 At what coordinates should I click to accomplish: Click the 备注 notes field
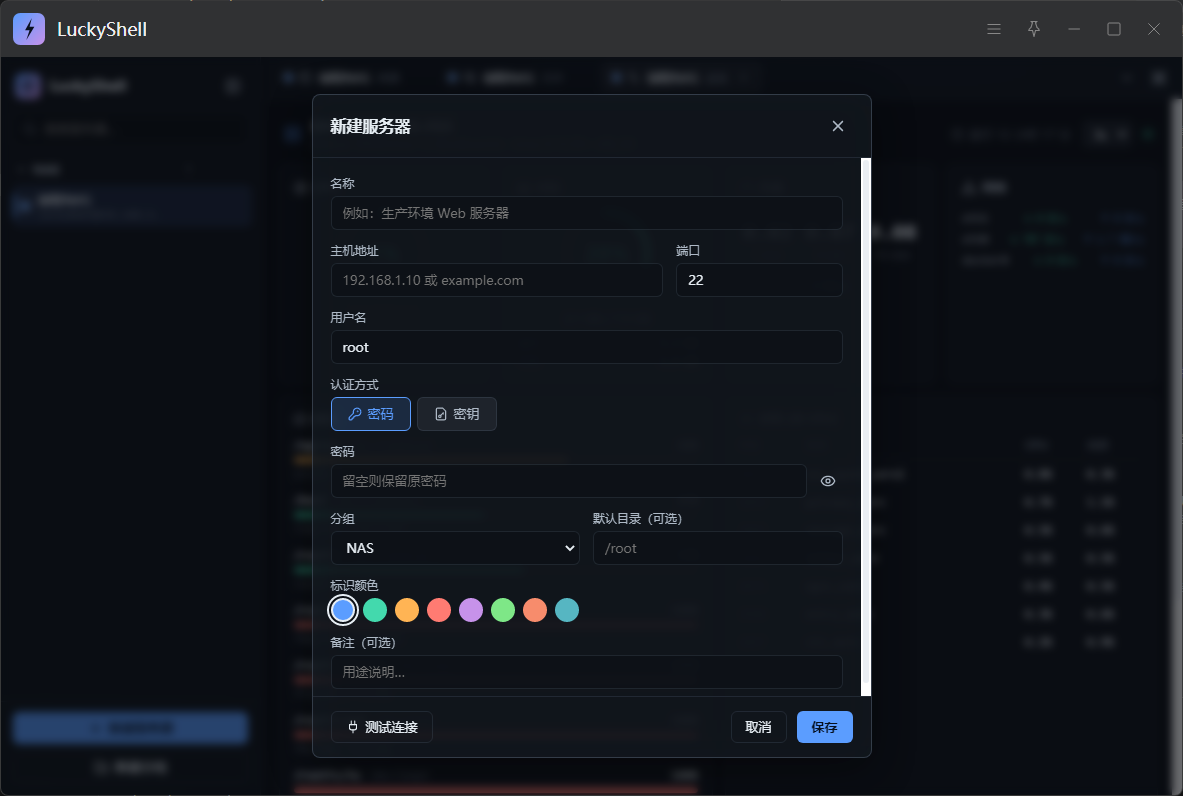pos(586,672)
